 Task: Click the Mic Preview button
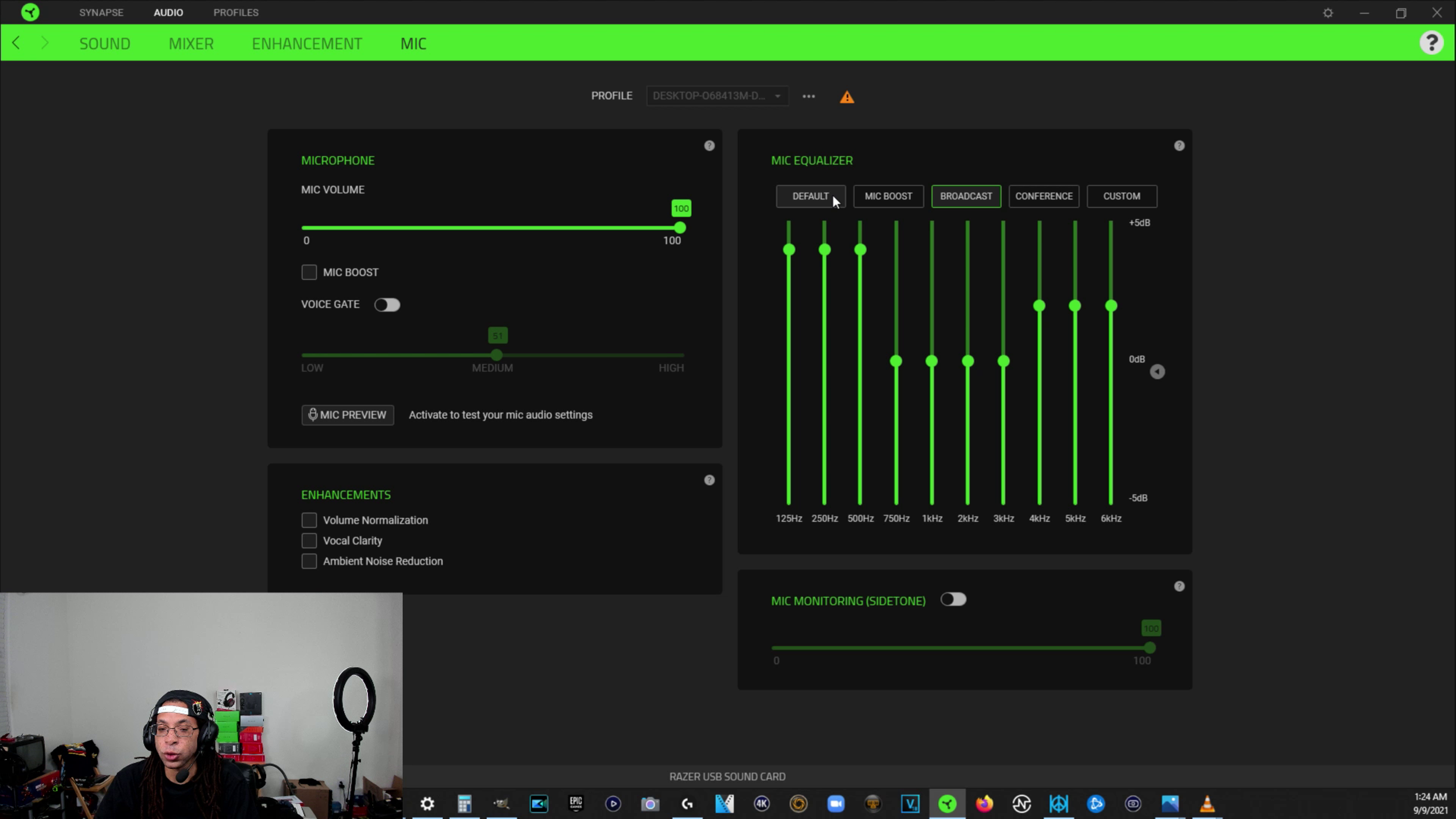347,415
